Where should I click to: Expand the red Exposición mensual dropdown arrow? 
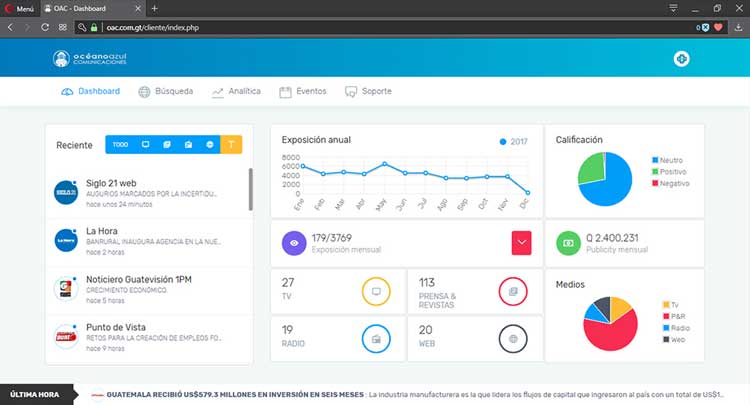pos(521,242)
